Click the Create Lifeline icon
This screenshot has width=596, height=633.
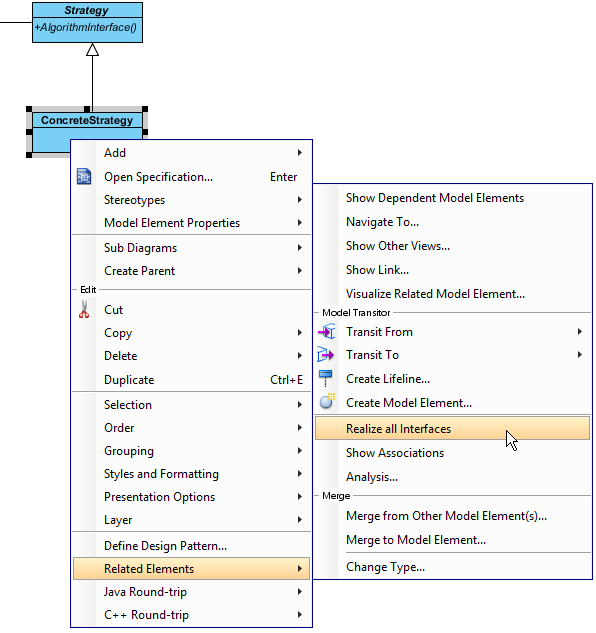325,379
